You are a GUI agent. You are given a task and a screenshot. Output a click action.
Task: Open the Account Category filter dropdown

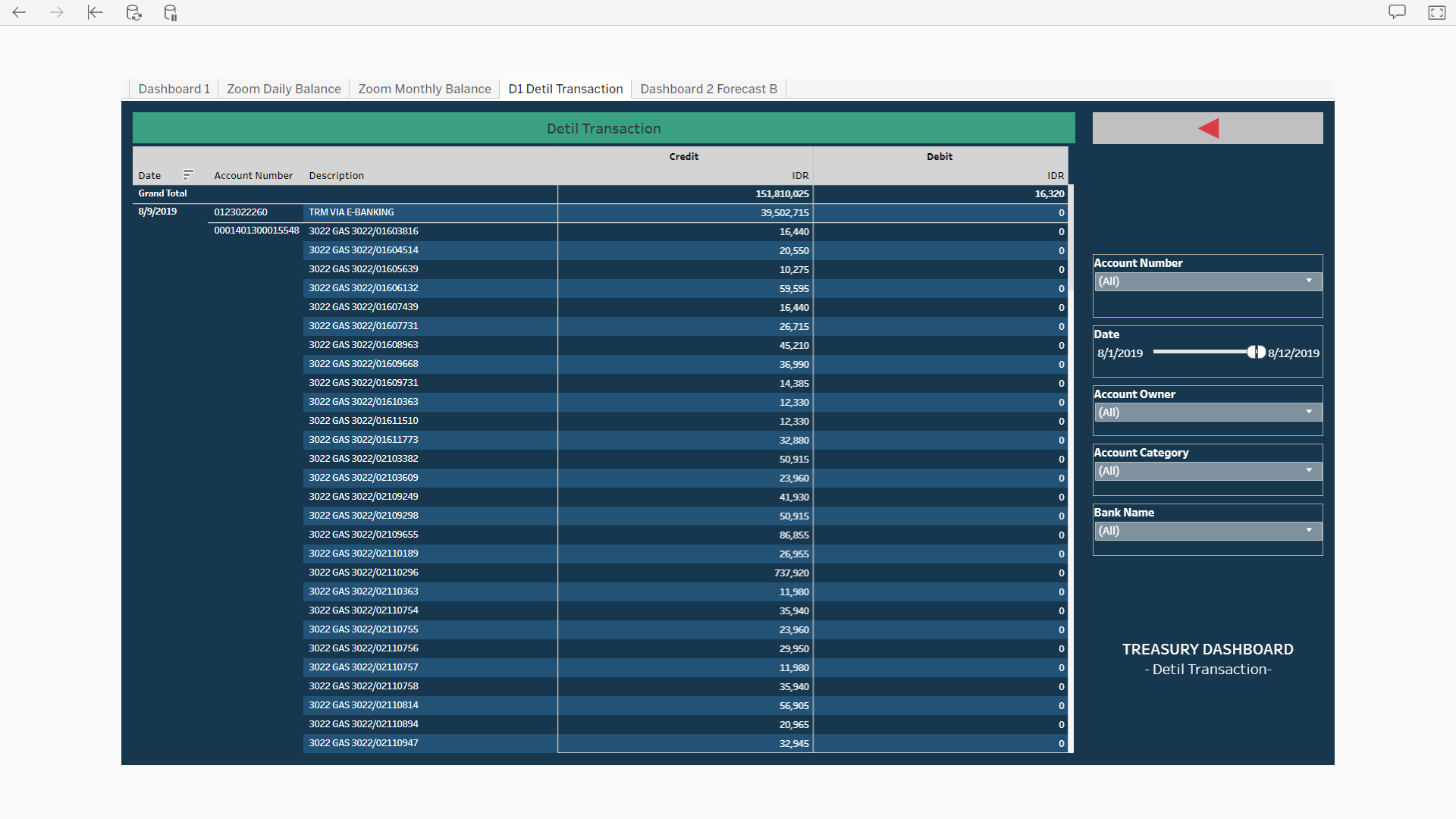[x=1208, y=471]
